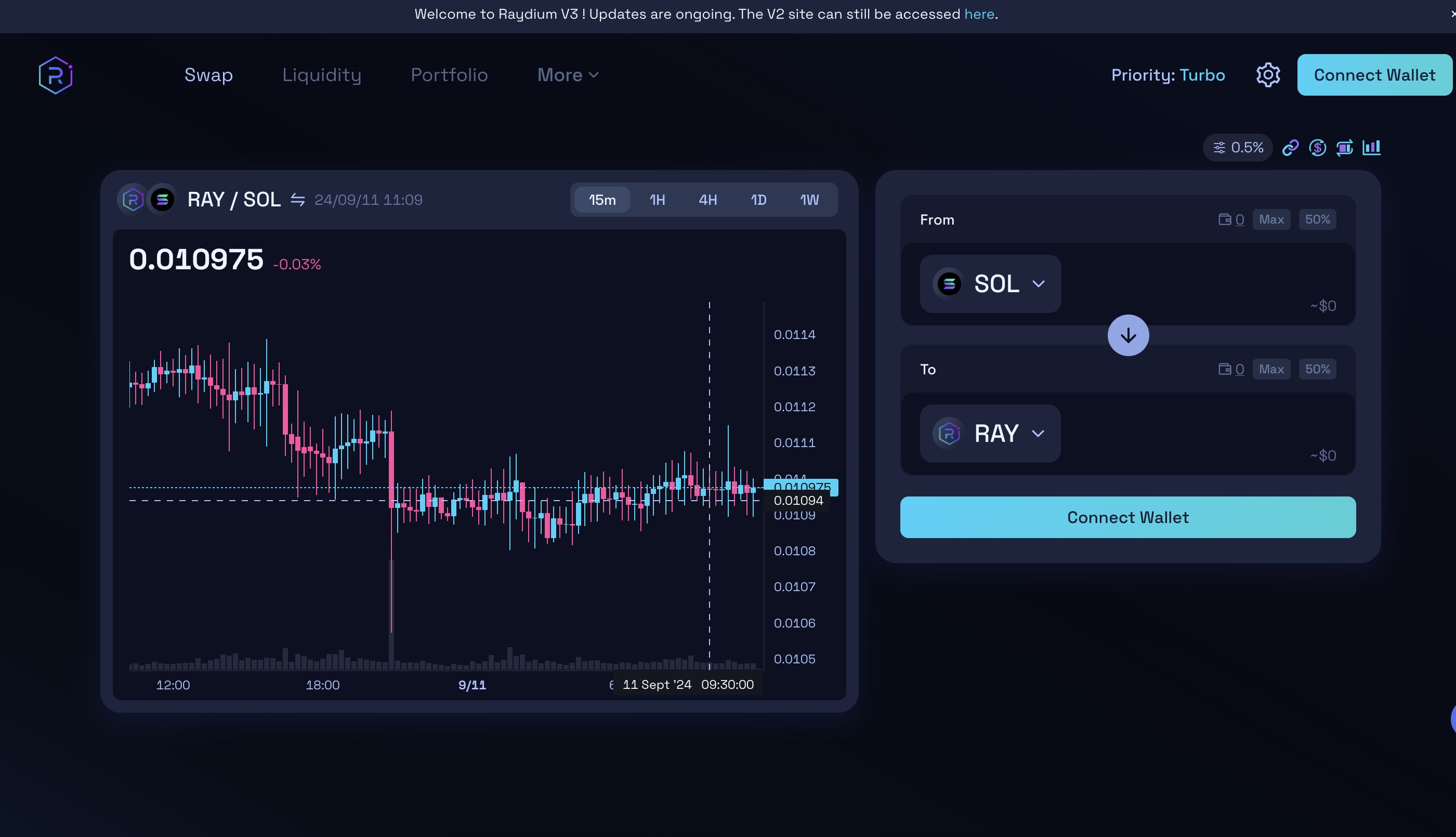Click the swap tokens icon next to RAY / SOL
The image size is (1456, 837).
[x=297, y=200]
